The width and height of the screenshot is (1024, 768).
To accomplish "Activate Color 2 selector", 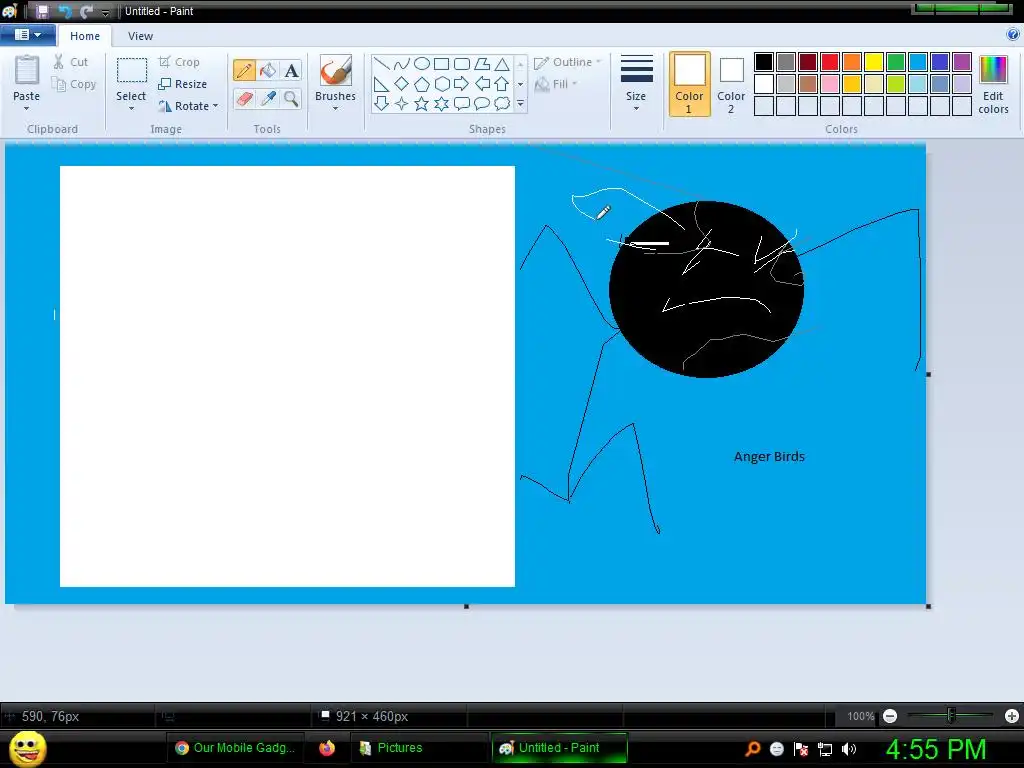I will (x=731, y=84).
